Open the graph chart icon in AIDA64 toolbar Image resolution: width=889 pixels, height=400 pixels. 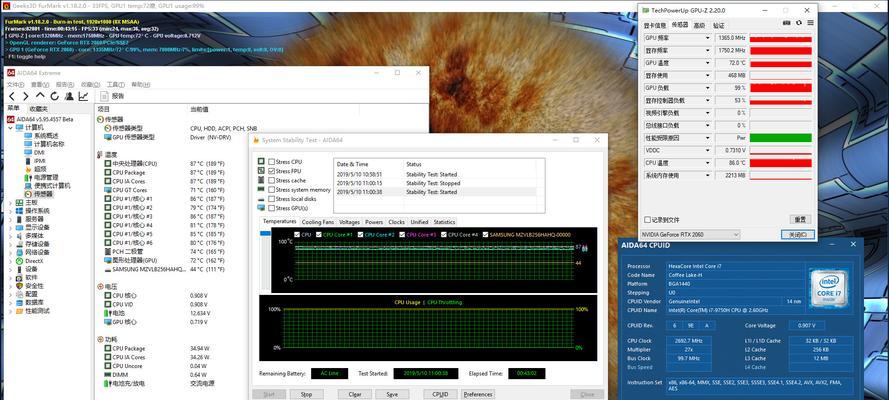(83, 96)
